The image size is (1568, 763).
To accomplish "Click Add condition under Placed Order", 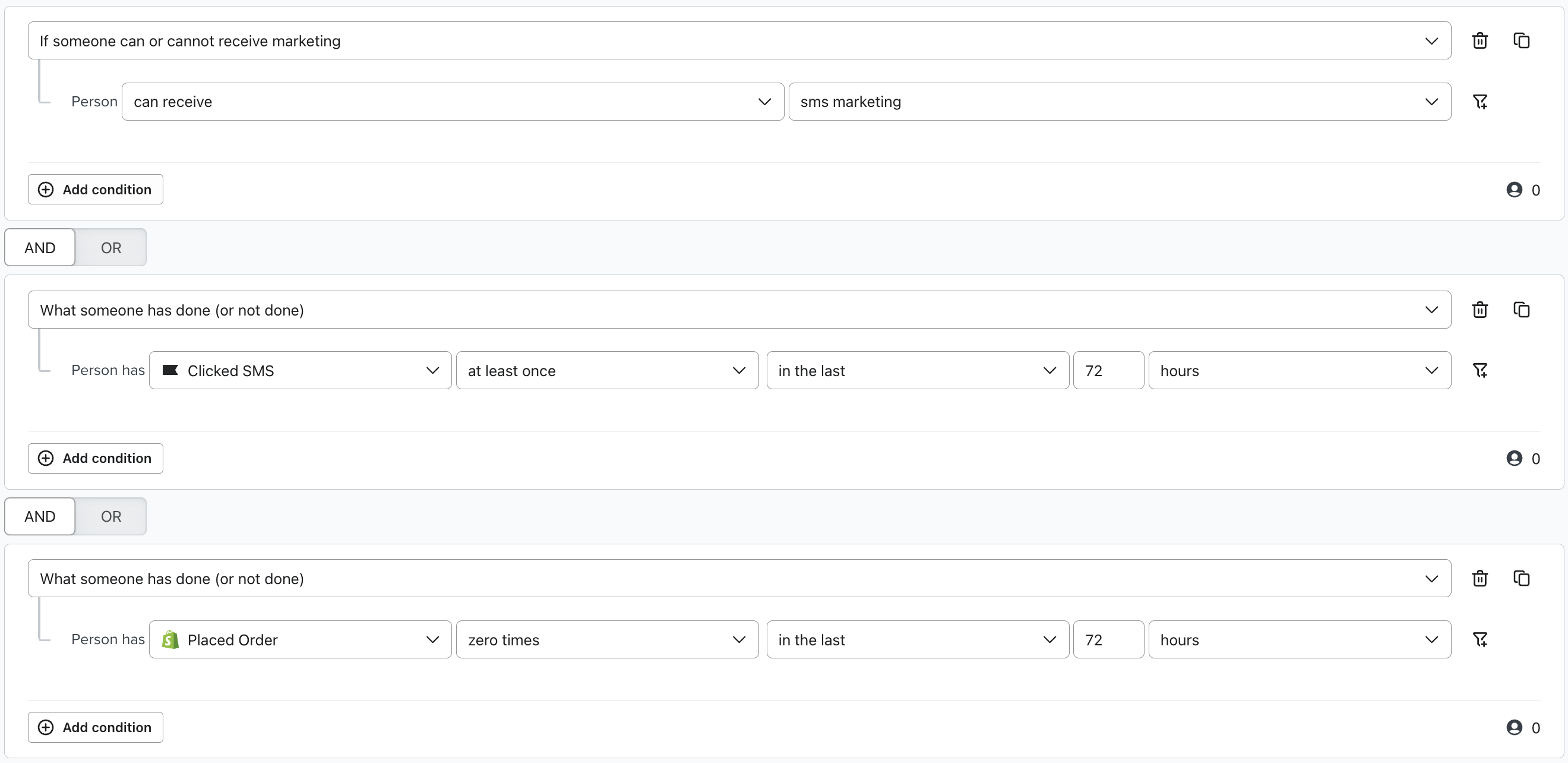I will [x=96, y=727].
